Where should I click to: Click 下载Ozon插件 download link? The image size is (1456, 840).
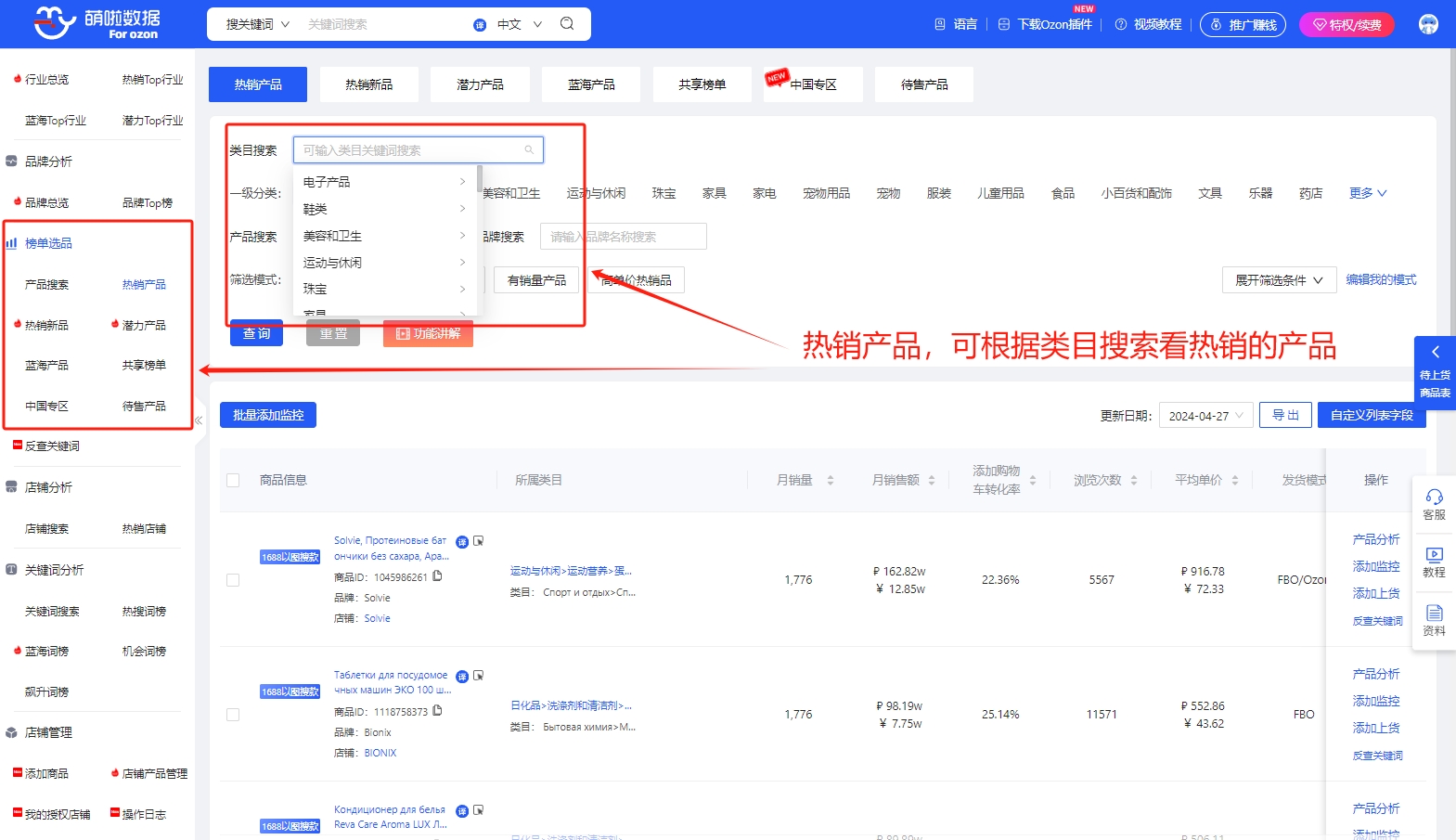click(1045, 24)
